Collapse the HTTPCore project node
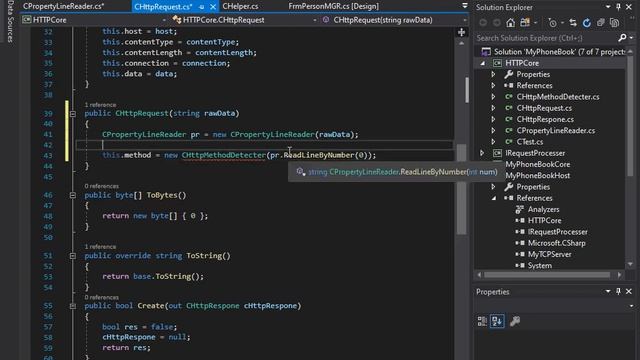This screenshot has width=640, height=360. click(483, 63)
